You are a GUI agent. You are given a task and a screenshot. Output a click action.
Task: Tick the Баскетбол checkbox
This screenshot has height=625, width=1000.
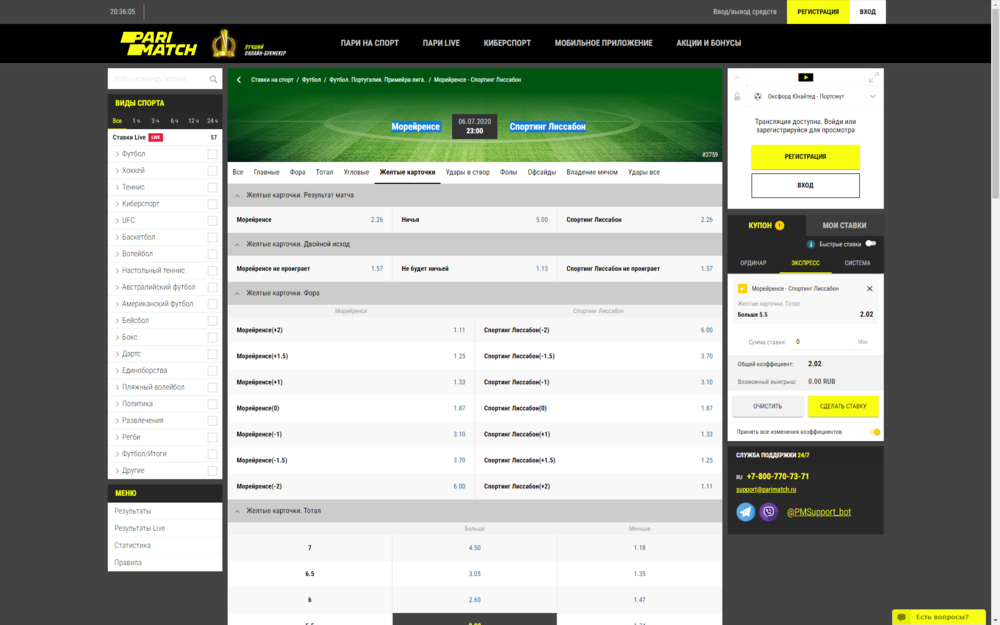[x=212, y=237]
